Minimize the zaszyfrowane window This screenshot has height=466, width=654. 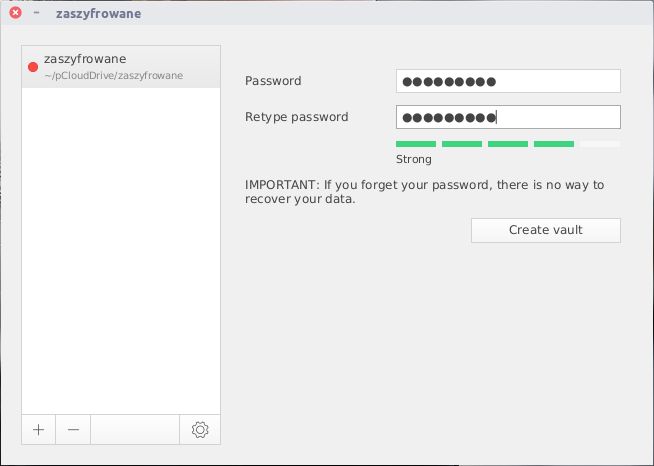(36, 13)
